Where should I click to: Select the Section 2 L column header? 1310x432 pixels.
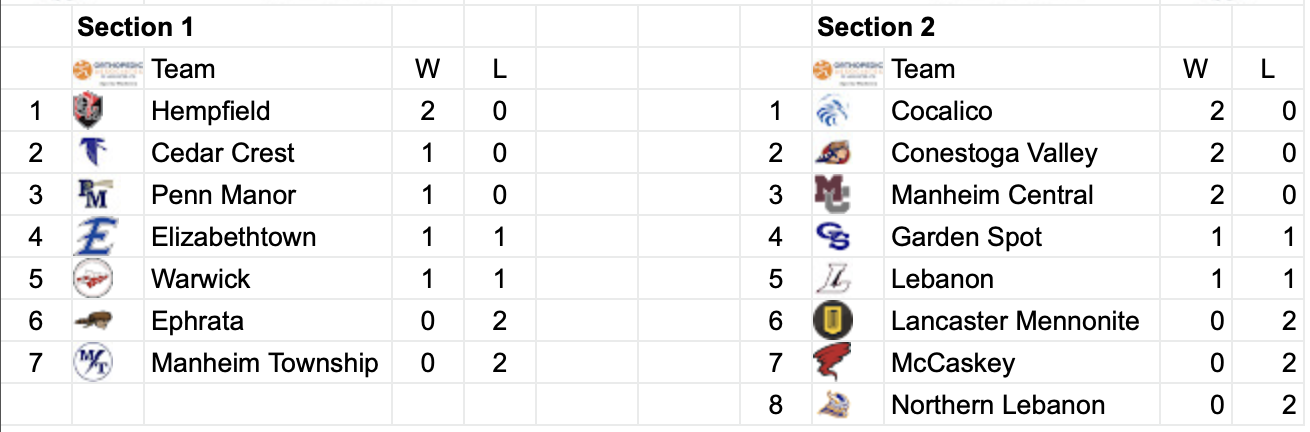click(1268, 69)
